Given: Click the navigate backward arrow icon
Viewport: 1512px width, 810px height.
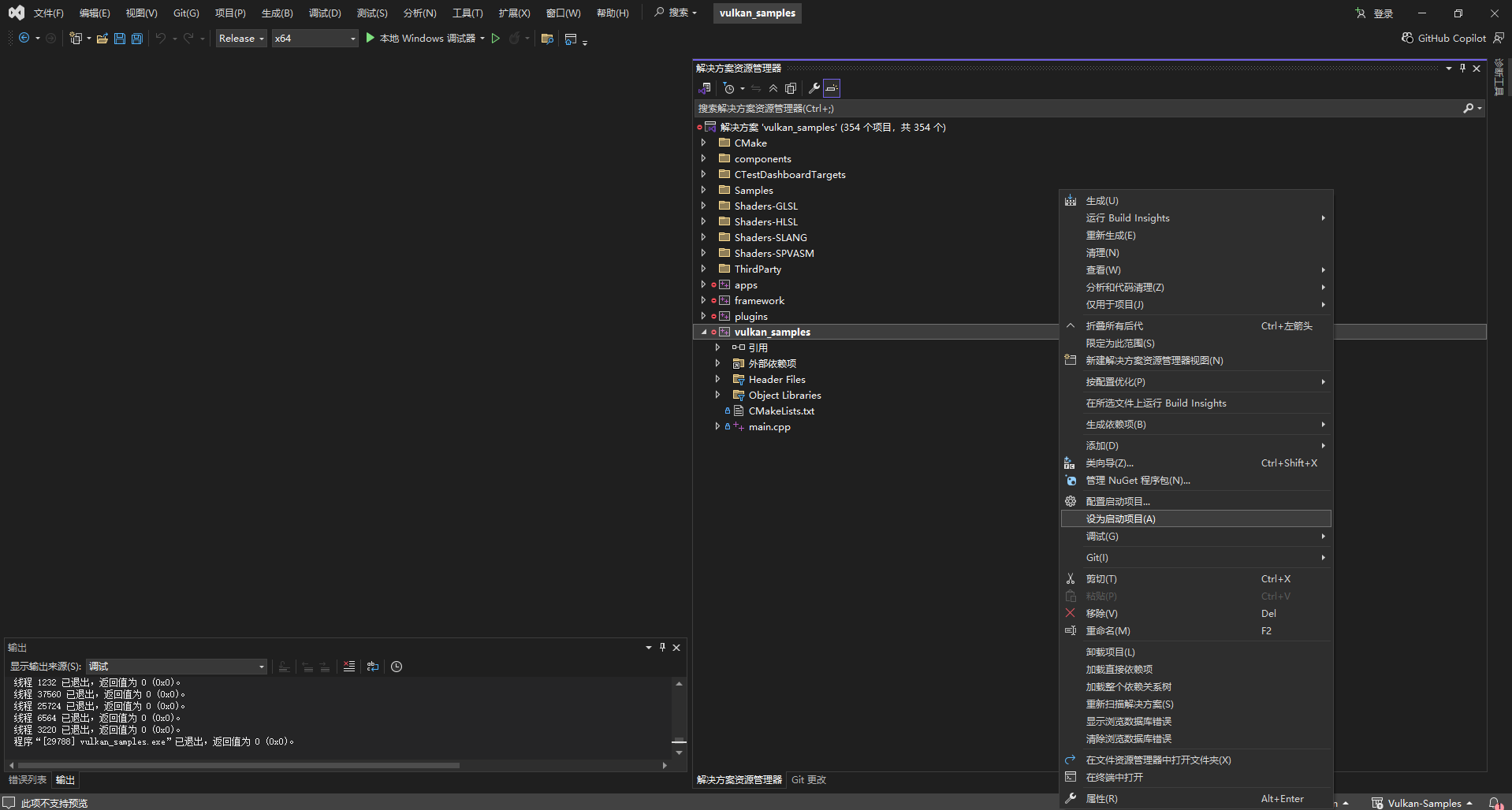Looking at the screenshot, I should (24, 38).
